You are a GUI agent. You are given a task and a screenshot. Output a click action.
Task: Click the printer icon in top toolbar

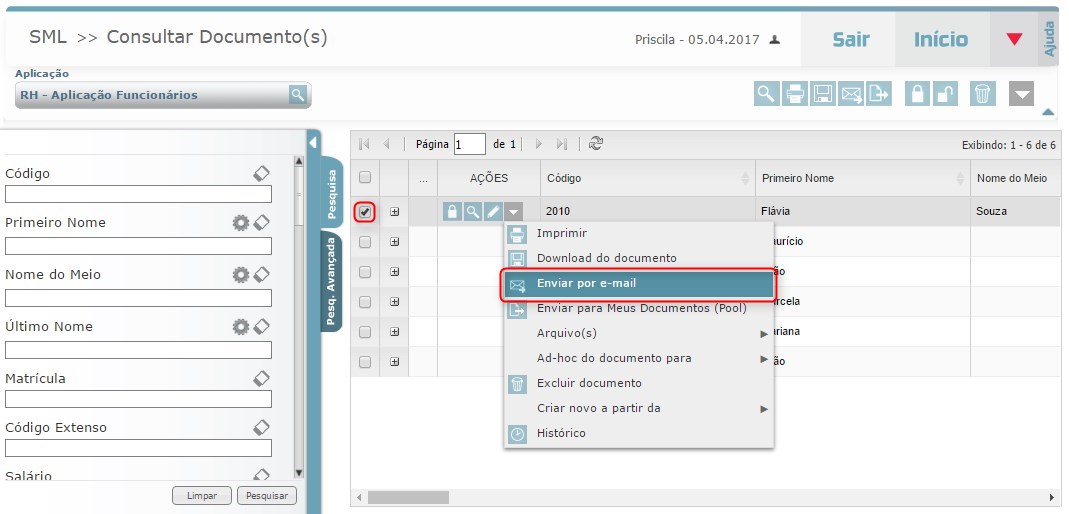794,94
